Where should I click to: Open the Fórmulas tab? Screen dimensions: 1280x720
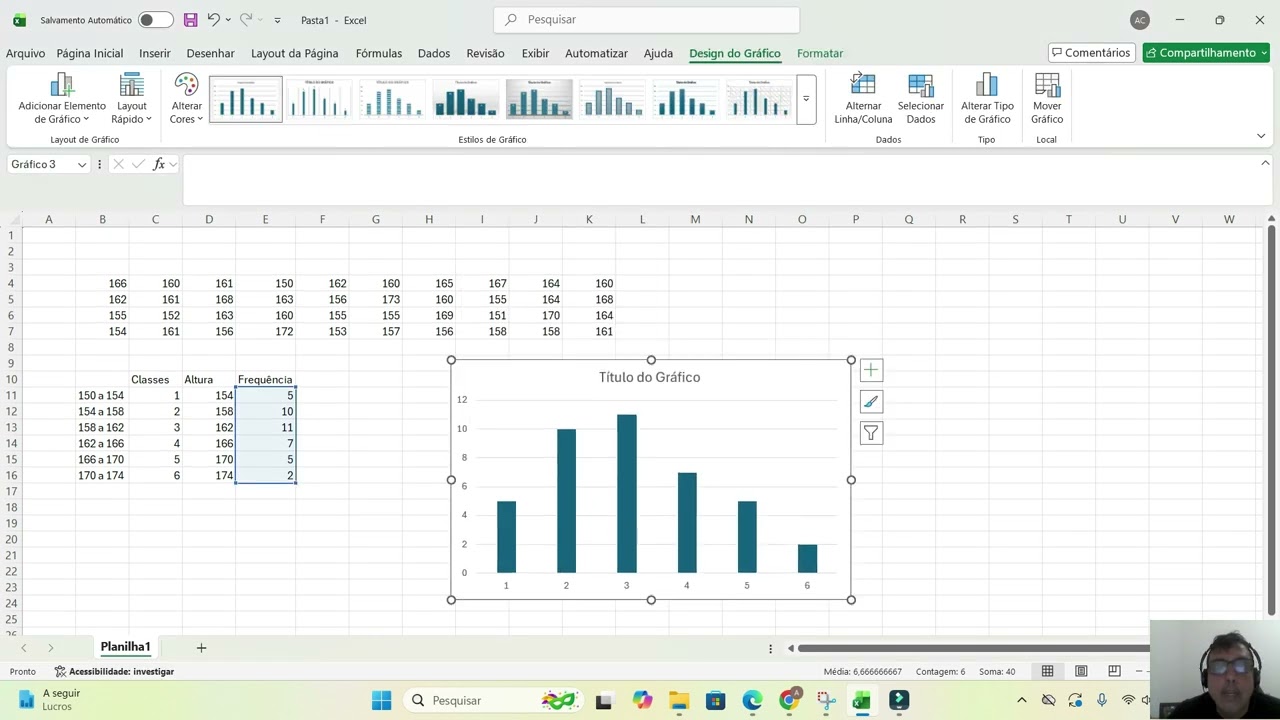379,53
